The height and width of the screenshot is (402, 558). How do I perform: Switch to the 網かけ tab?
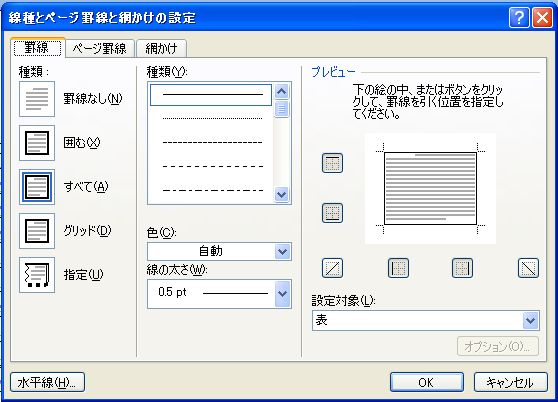click(x=162, y=48)
